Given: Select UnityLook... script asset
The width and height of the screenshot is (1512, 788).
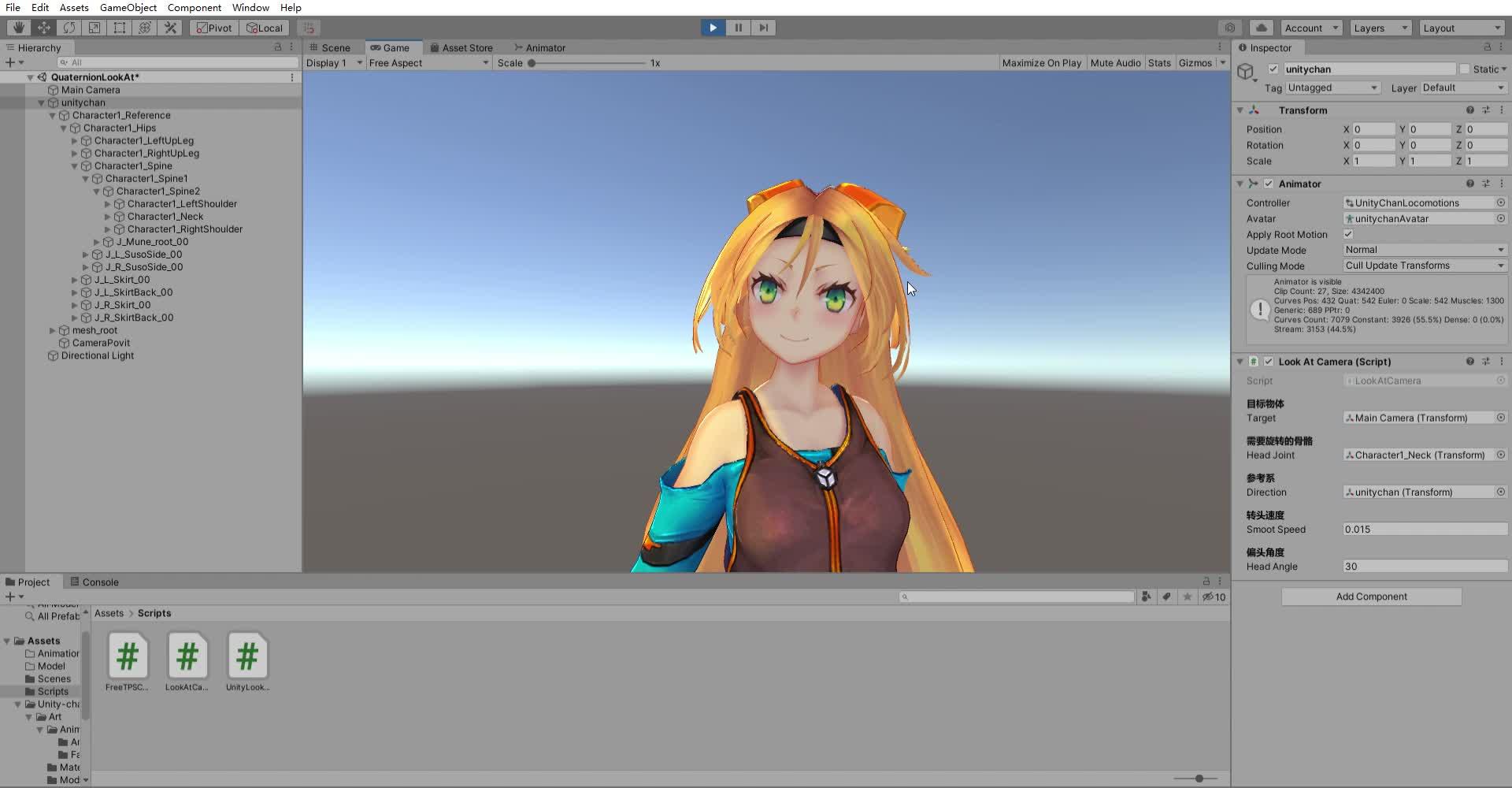Looking at the screenshot, I should [247, 662].
